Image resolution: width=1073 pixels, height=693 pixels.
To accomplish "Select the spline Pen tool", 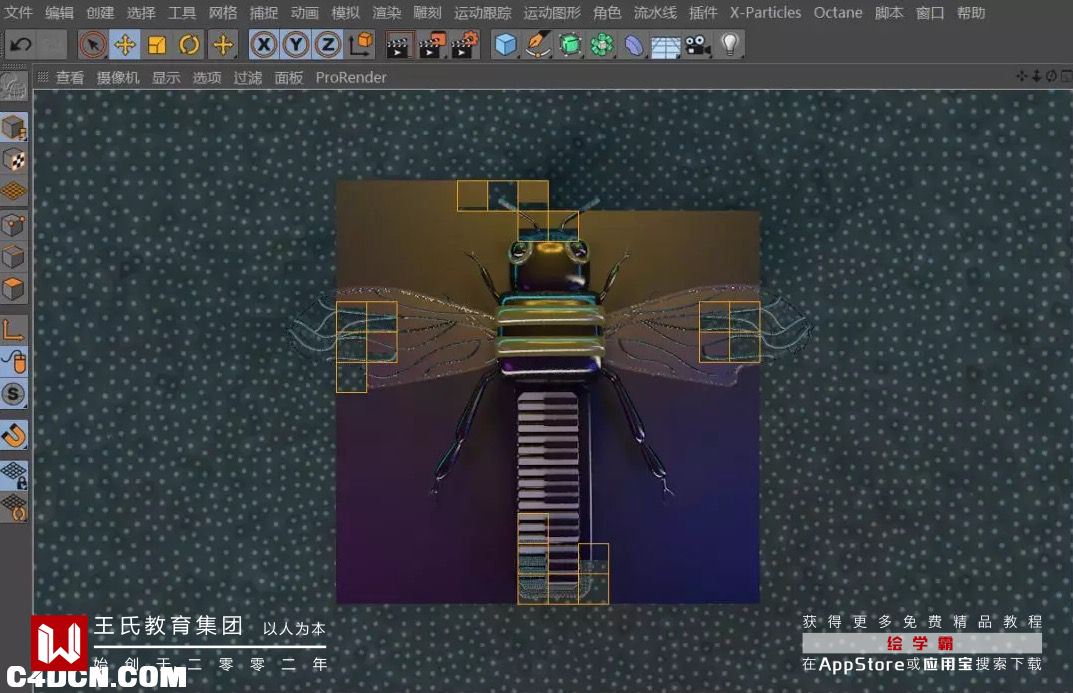I will [538, 45].
